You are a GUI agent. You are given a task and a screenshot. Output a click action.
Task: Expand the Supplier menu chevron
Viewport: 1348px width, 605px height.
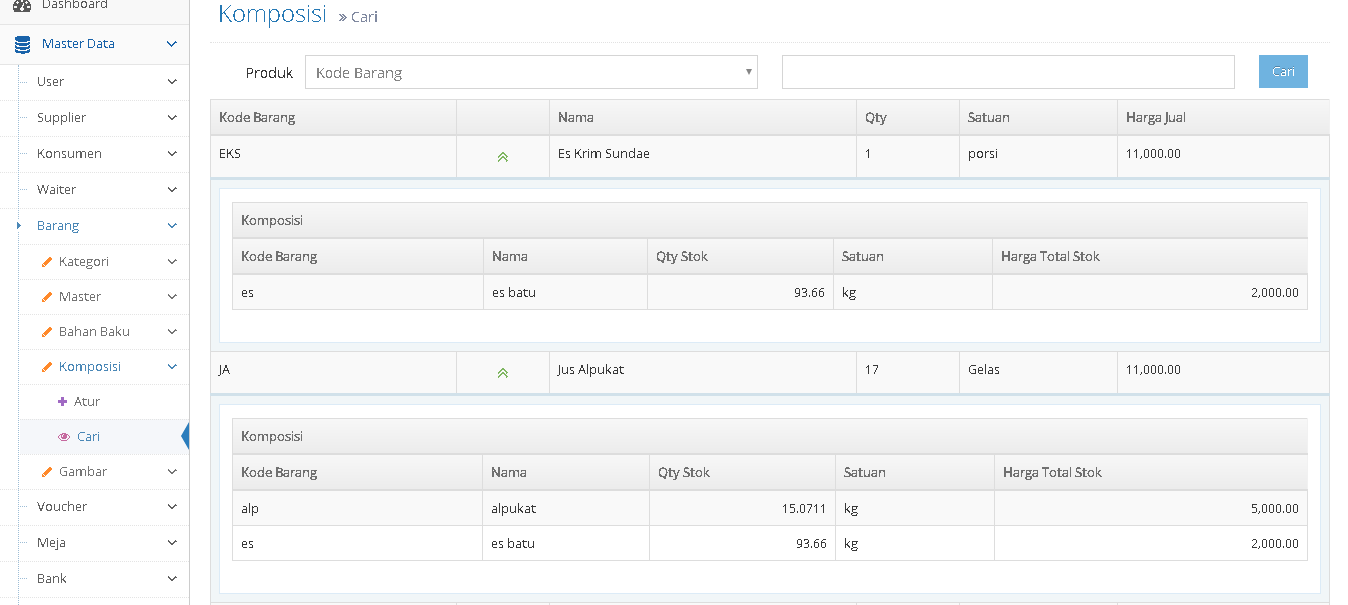pyautogui.click(x=172, y=118)
